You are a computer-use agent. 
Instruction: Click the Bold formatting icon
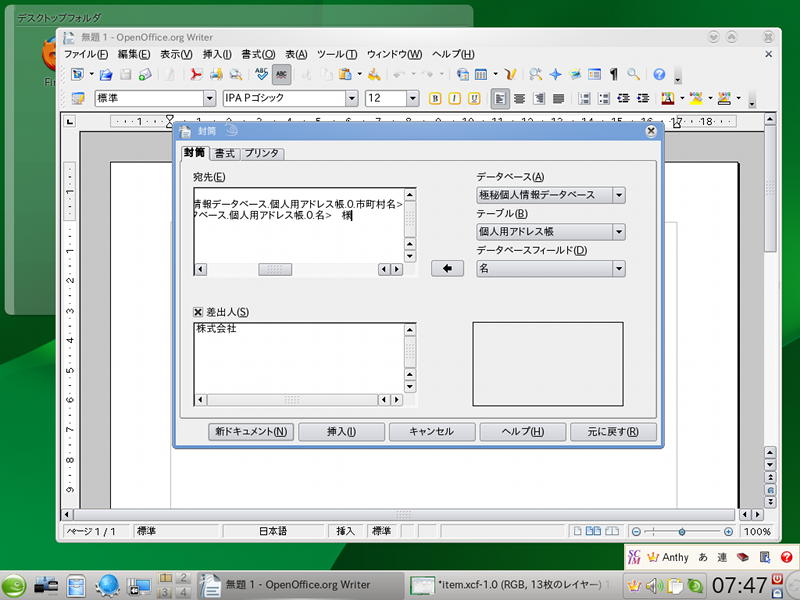click(435, 98)
